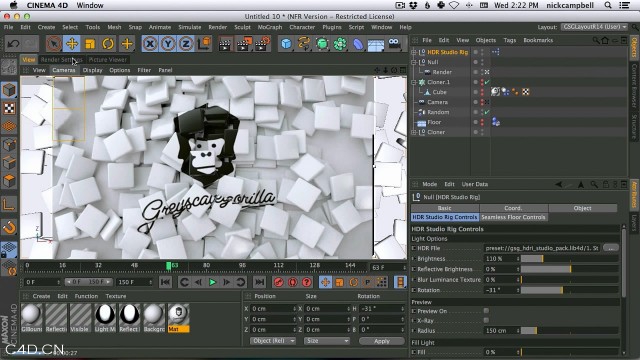Toggle Y axis lock

pos(168,44)
